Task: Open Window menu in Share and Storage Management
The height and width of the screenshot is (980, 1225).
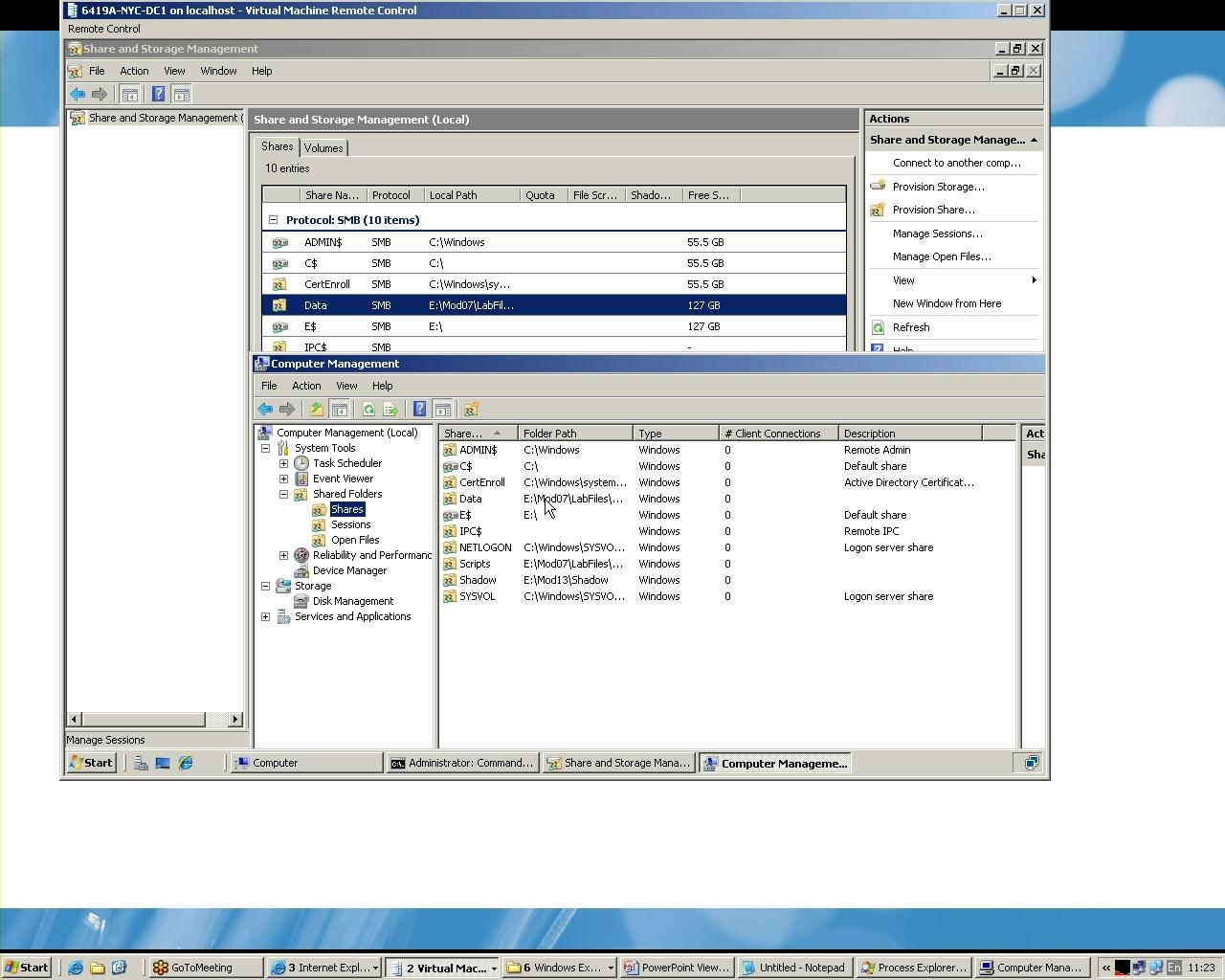Action: pos(218,71)
